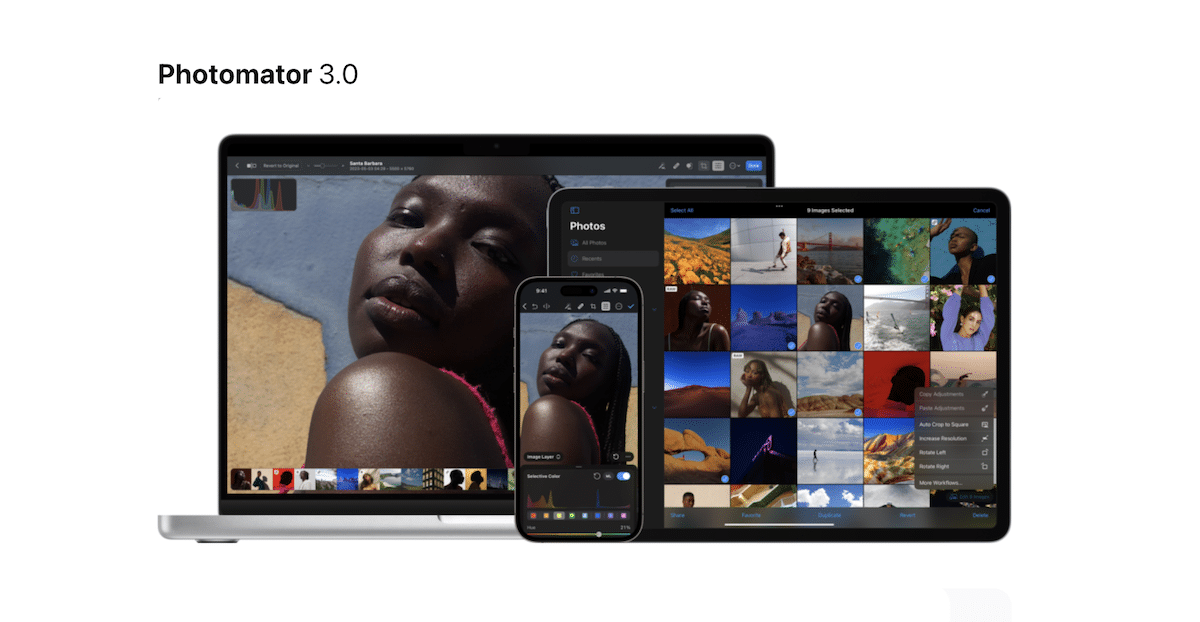The width and height of the screenshot is (1200, 622).
Task: Toggle the Selective Color switch off
Action: pos(623,476)
